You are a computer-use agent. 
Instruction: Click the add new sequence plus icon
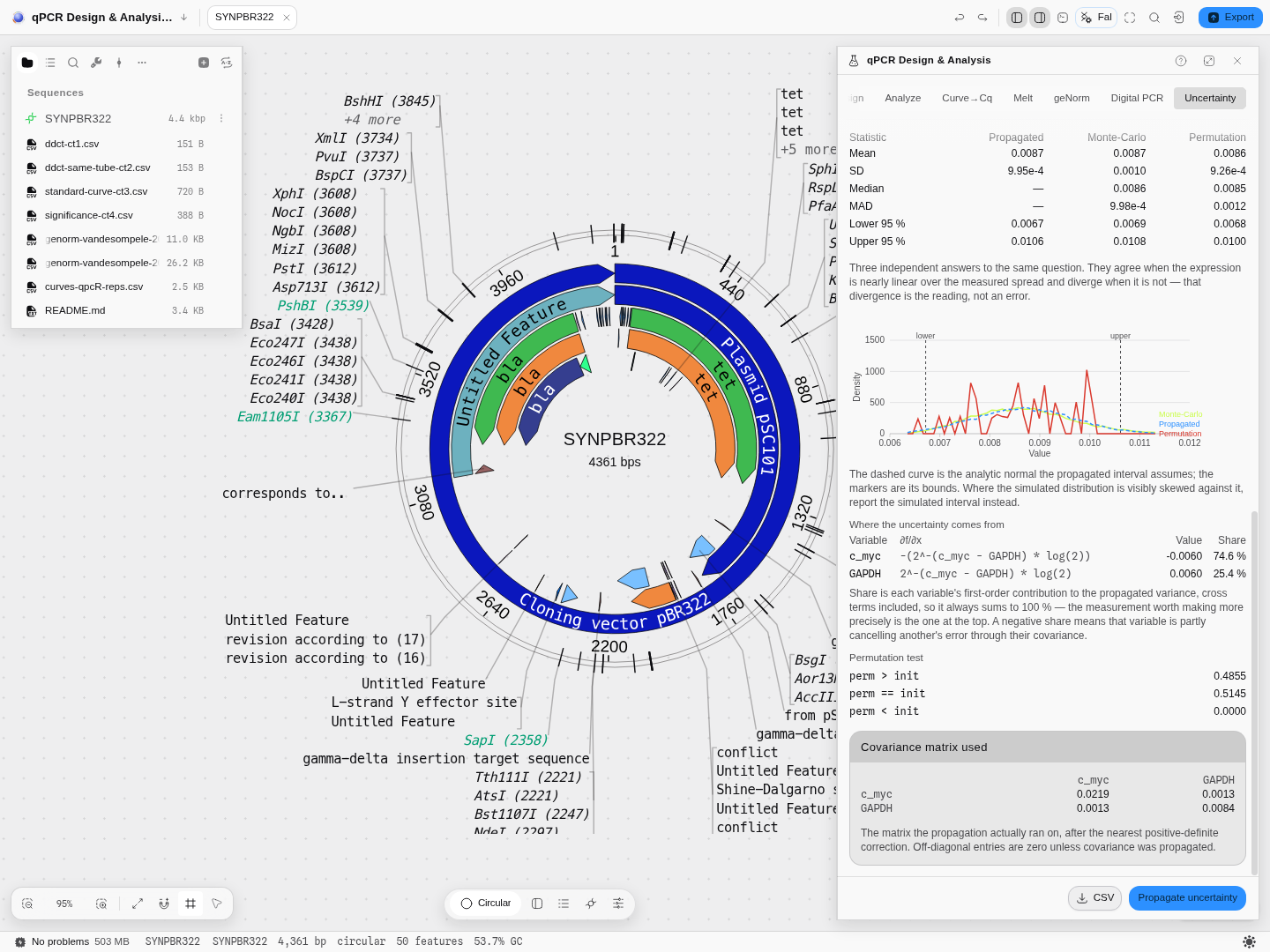pyautogui.click(x=204, y=63)
